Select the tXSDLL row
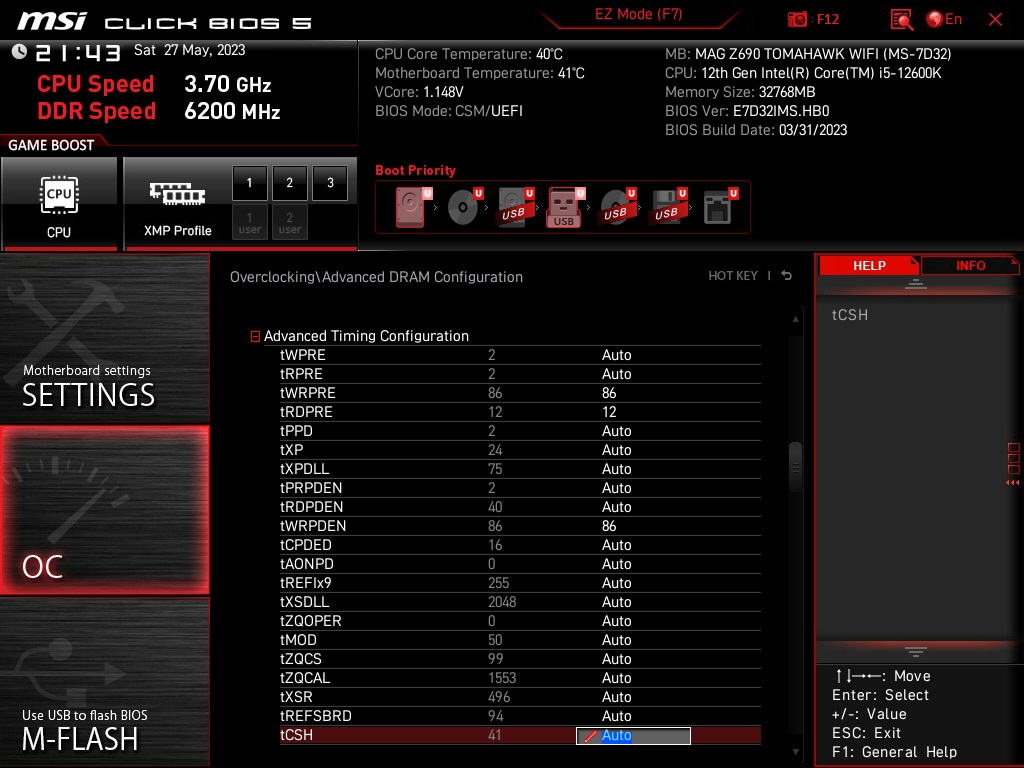Screen dimensions: 1024x768 [x=520, y=601]
